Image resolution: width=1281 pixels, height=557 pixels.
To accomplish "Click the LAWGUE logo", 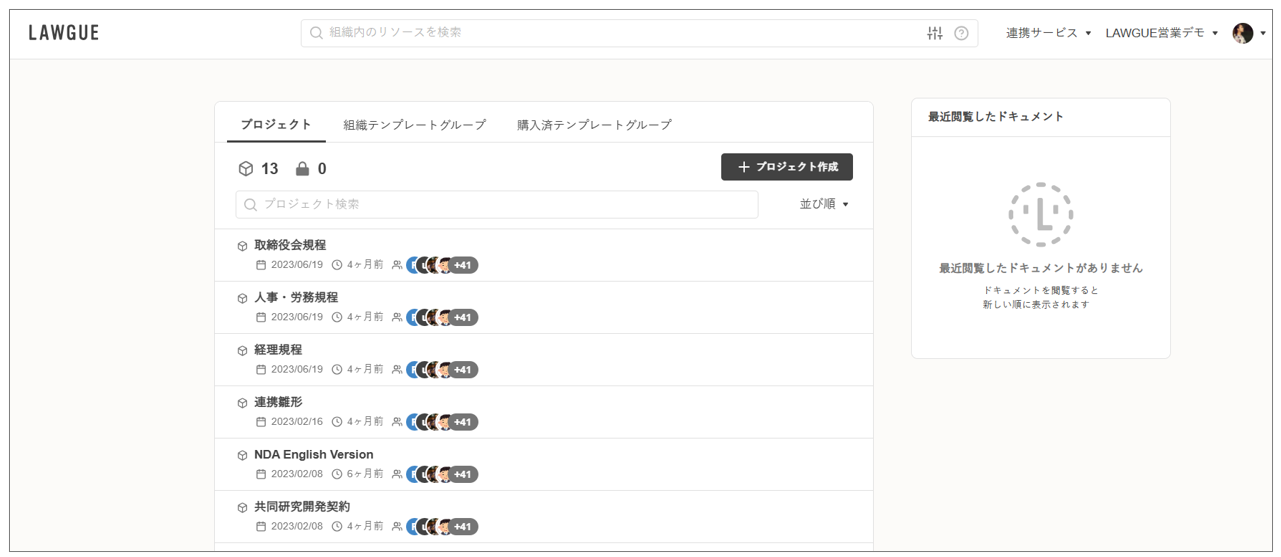I will (x=64, y=33).
